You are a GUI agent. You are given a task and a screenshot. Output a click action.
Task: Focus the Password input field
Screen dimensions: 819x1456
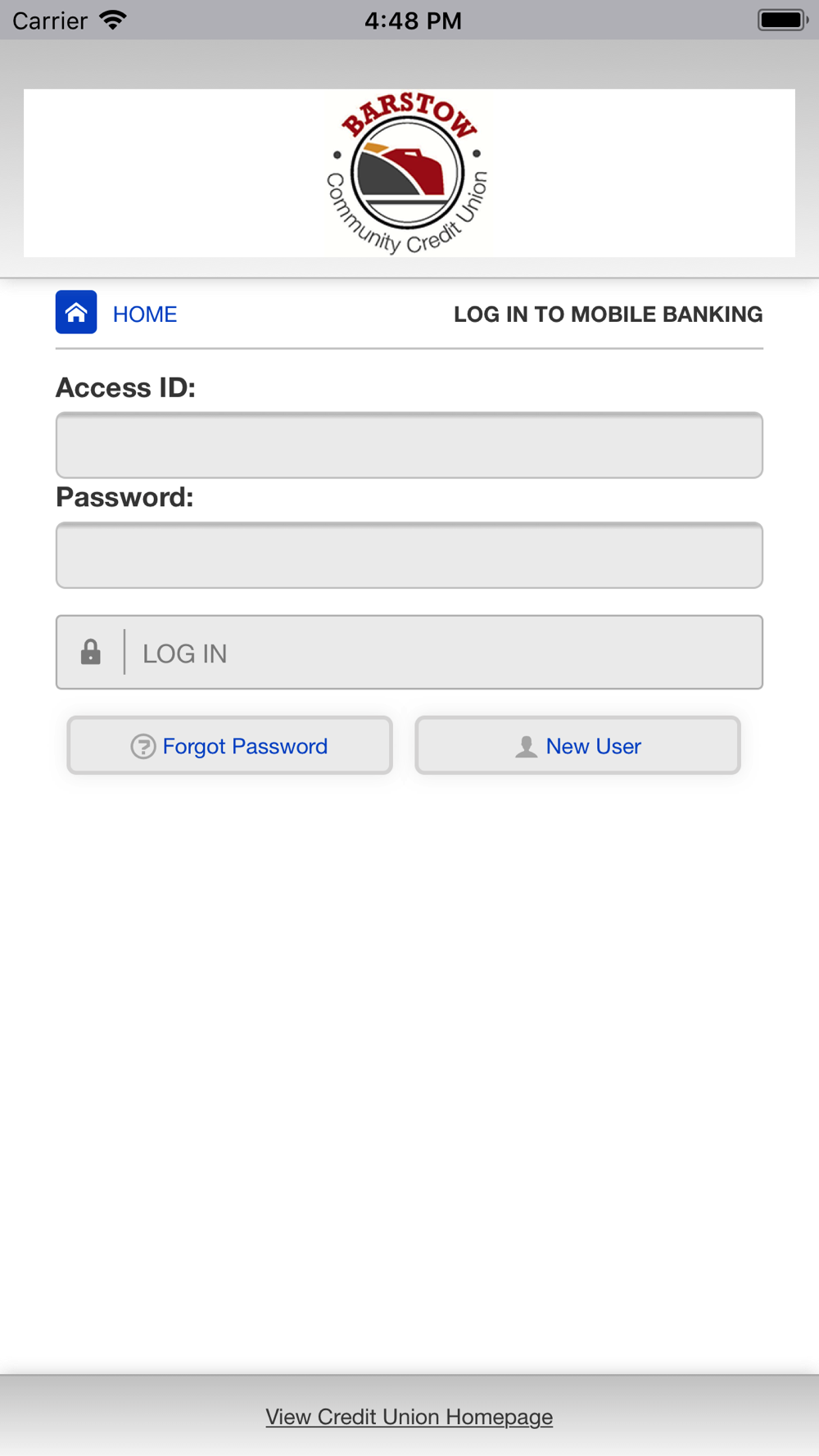coord(409,555)
